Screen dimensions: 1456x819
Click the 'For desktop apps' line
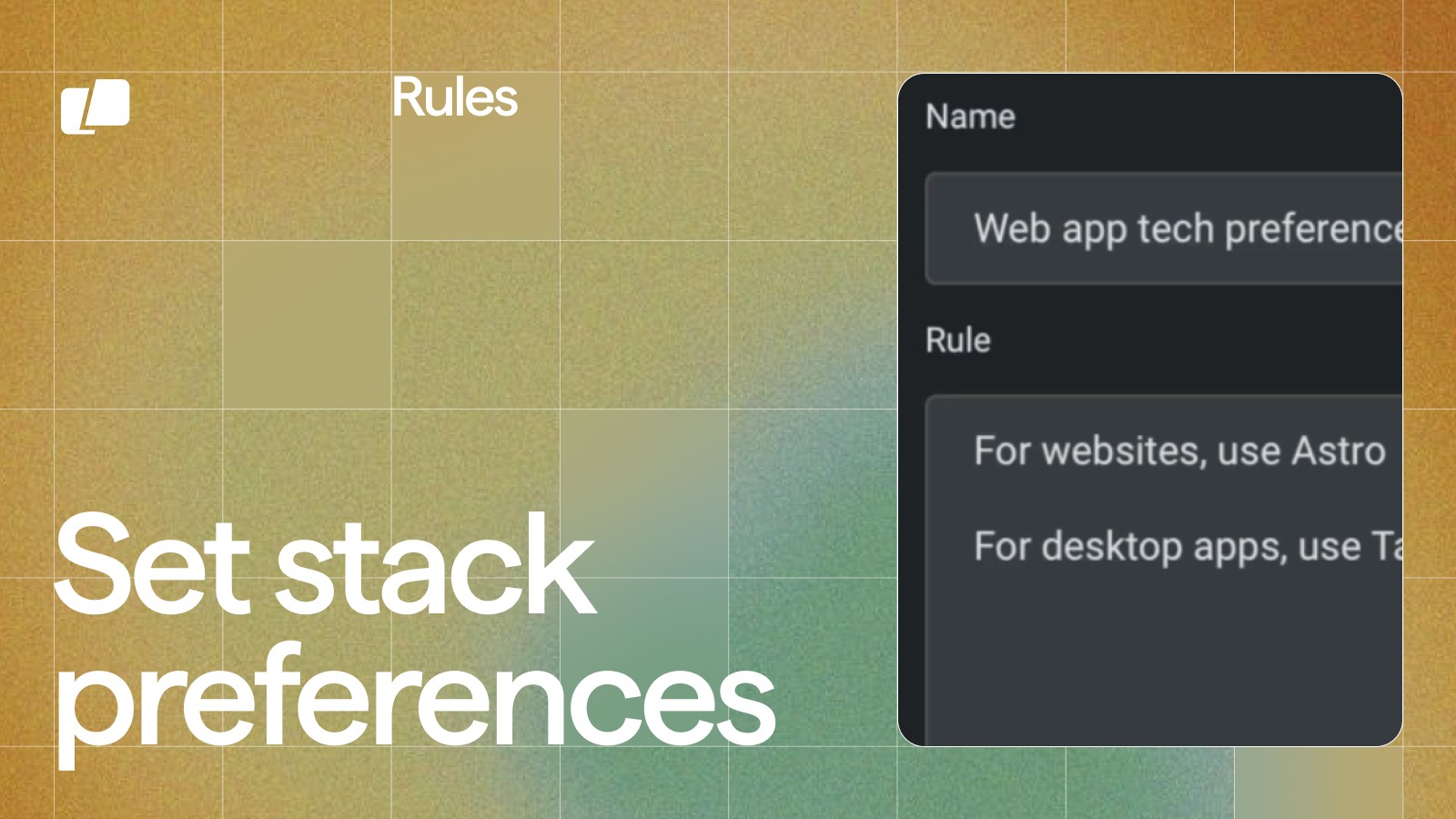[1183, 547]
